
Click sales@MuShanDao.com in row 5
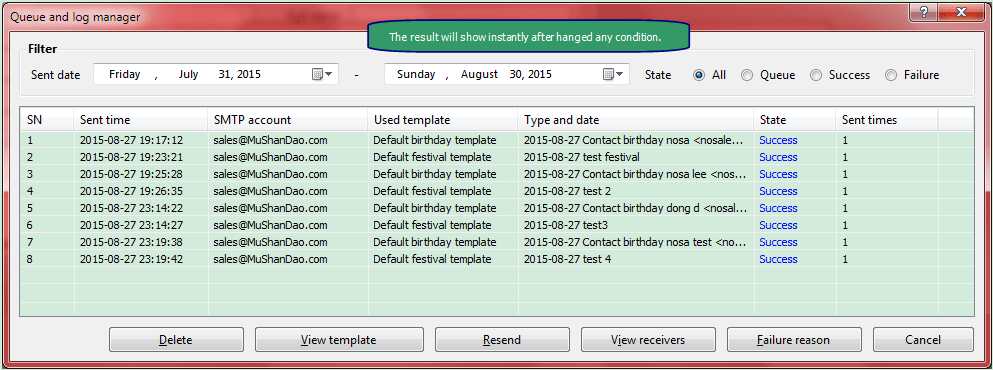coord(270,208)
